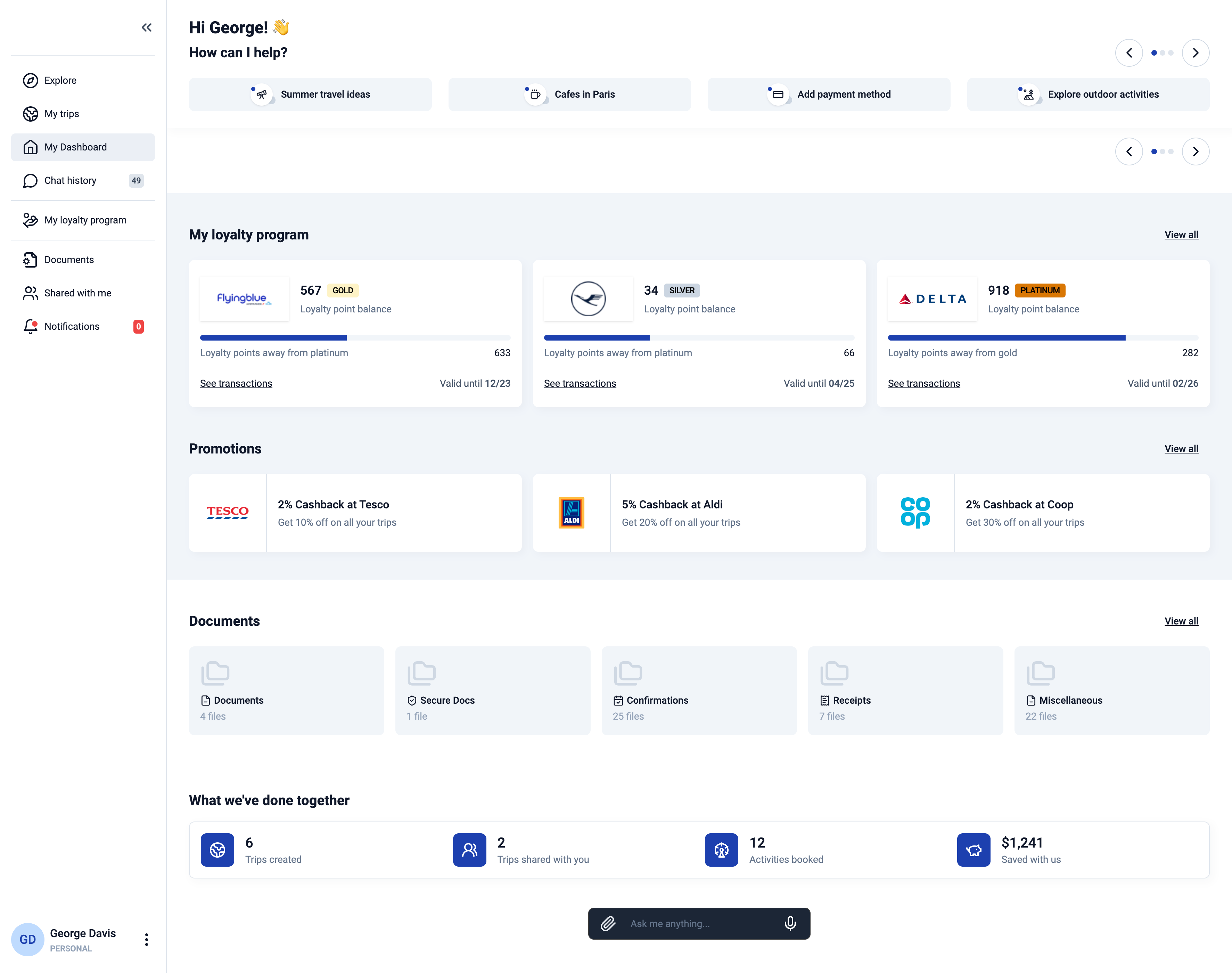Open the Secure Docs folder
Image resolution: width=1232 pixels, height=973 pixels.
492,690
